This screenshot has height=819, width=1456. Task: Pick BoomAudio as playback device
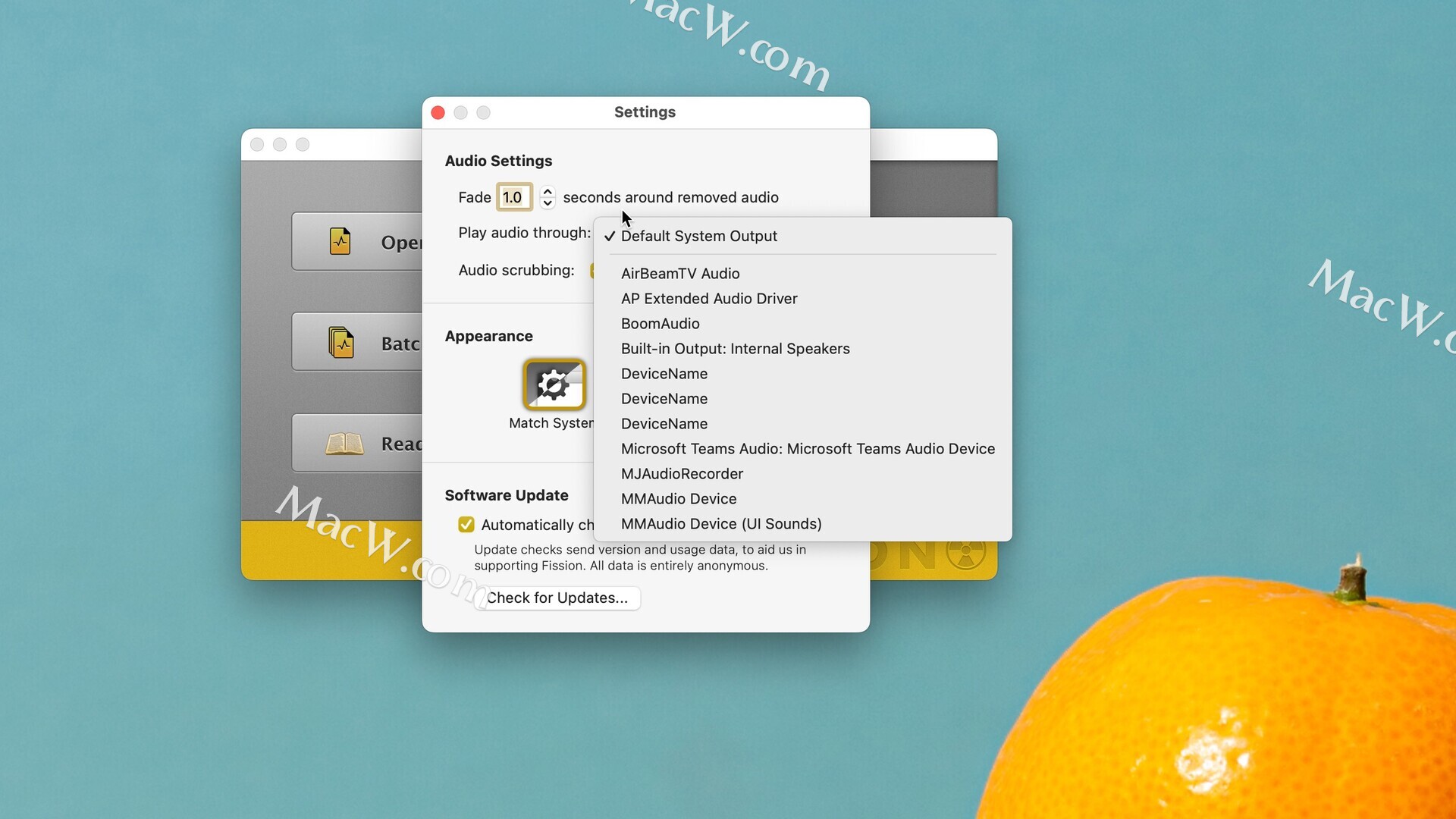pos(802,323)
